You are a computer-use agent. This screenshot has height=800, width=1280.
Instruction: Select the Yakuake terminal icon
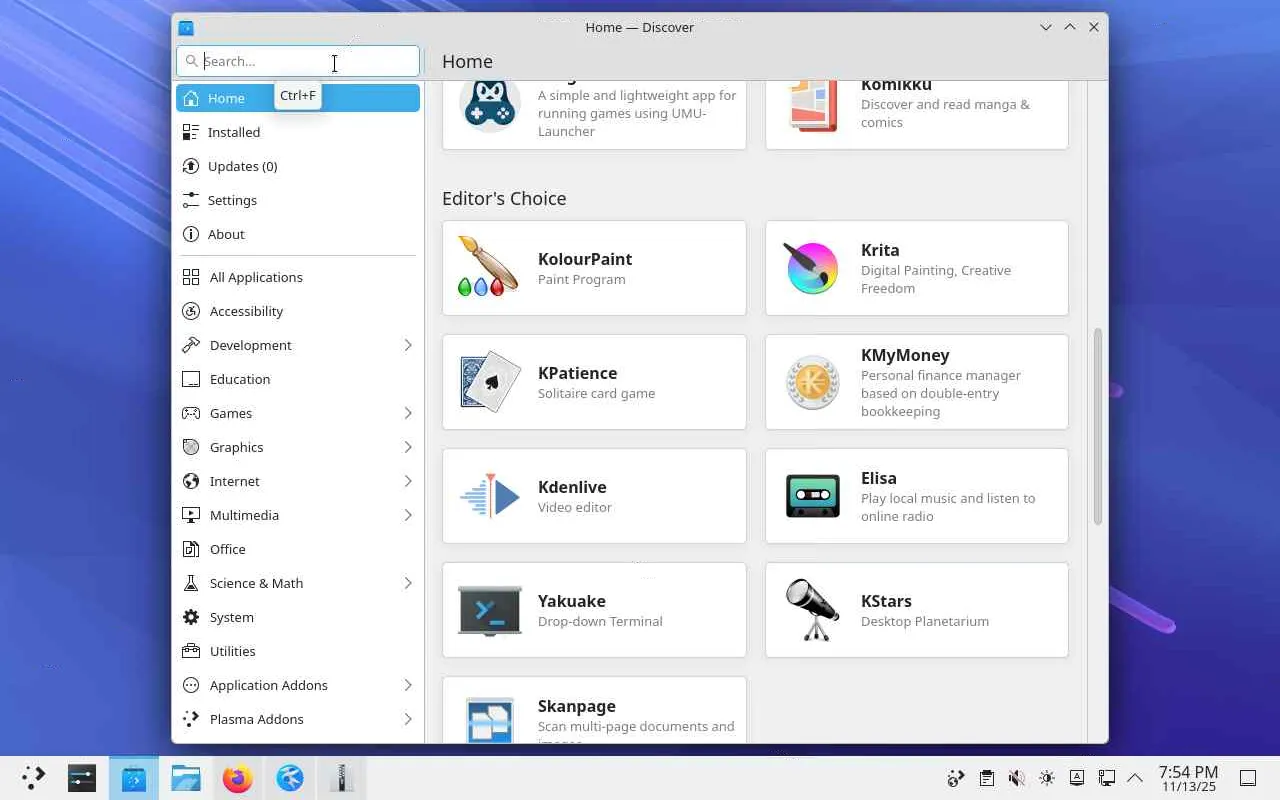click(x=488, y=609)
